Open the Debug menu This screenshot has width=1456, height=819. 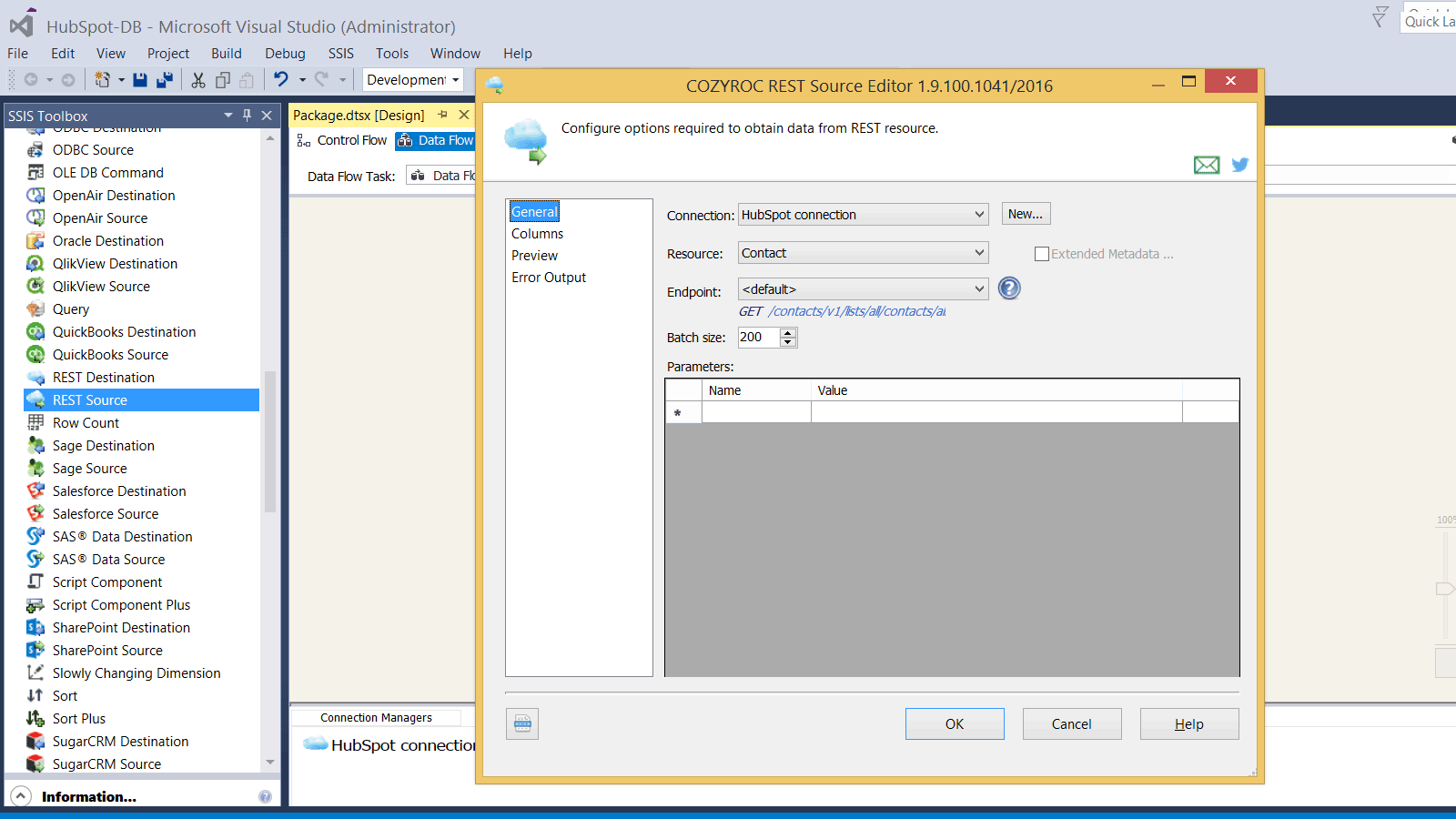click(x=285, y=54)
